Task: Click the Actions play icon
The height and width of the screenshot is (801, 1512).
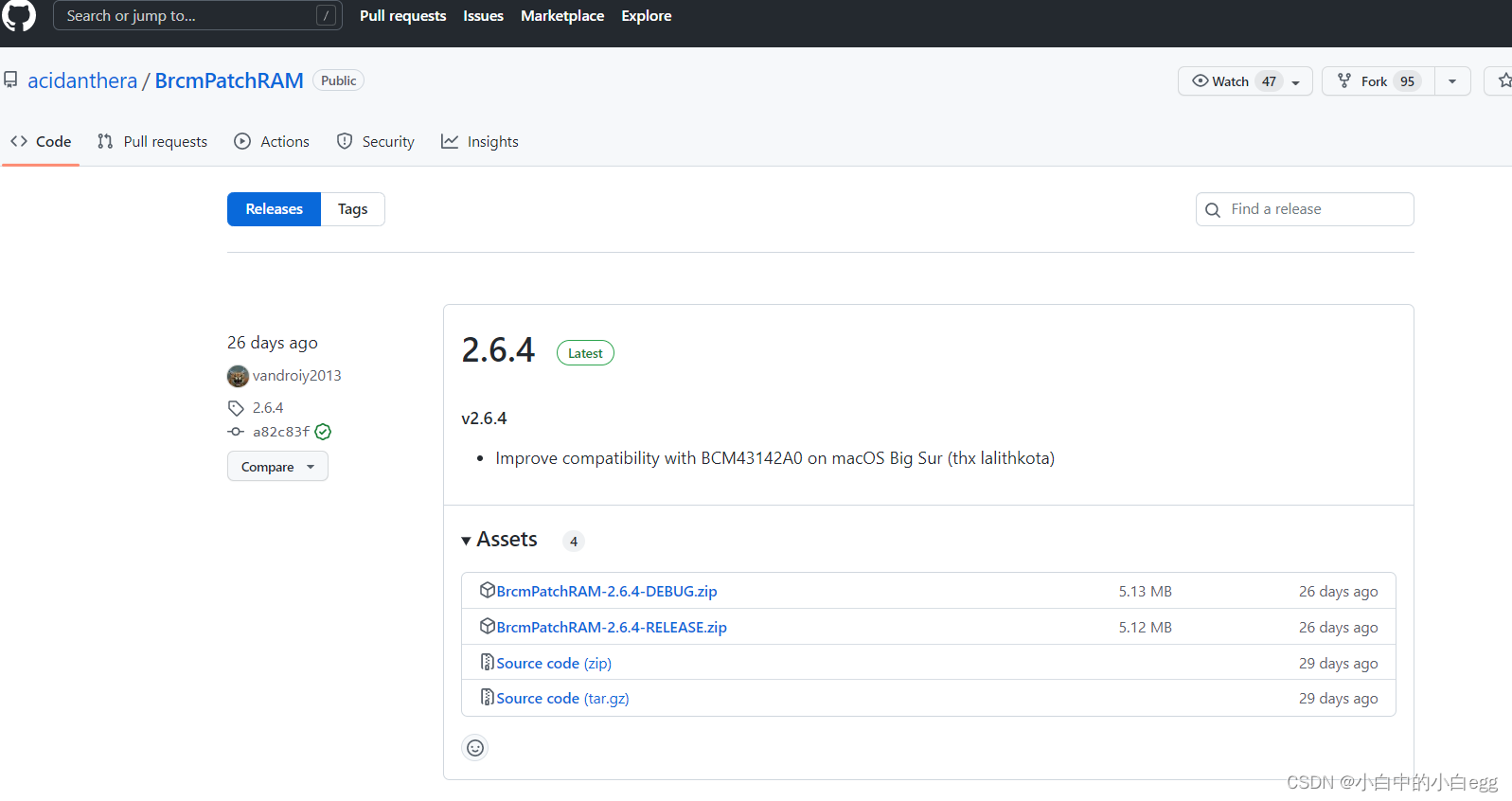Action: (242, 141)
